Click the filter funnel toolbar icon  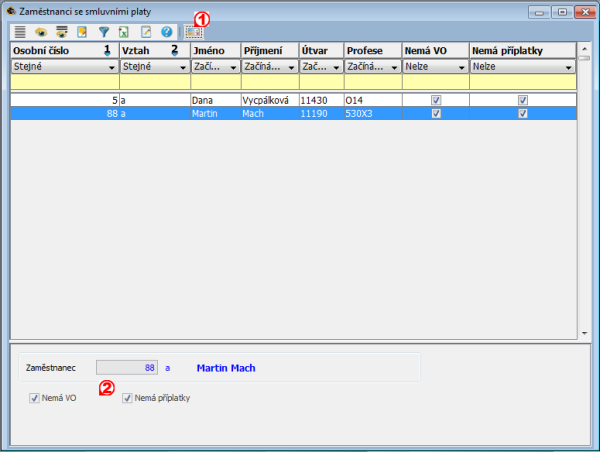click(103, 32)
